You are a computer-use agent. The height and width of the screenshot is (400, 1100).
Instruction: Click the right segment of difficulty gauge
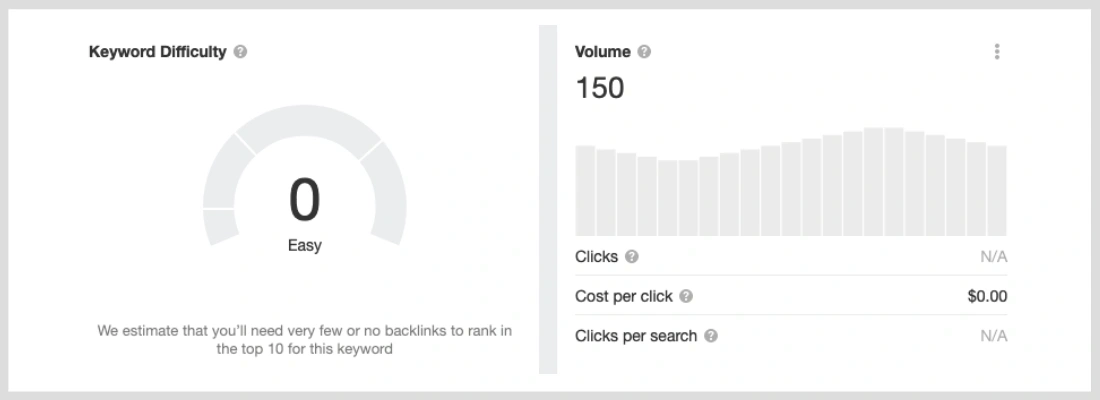pyautogui.click(x=384, y=193)
